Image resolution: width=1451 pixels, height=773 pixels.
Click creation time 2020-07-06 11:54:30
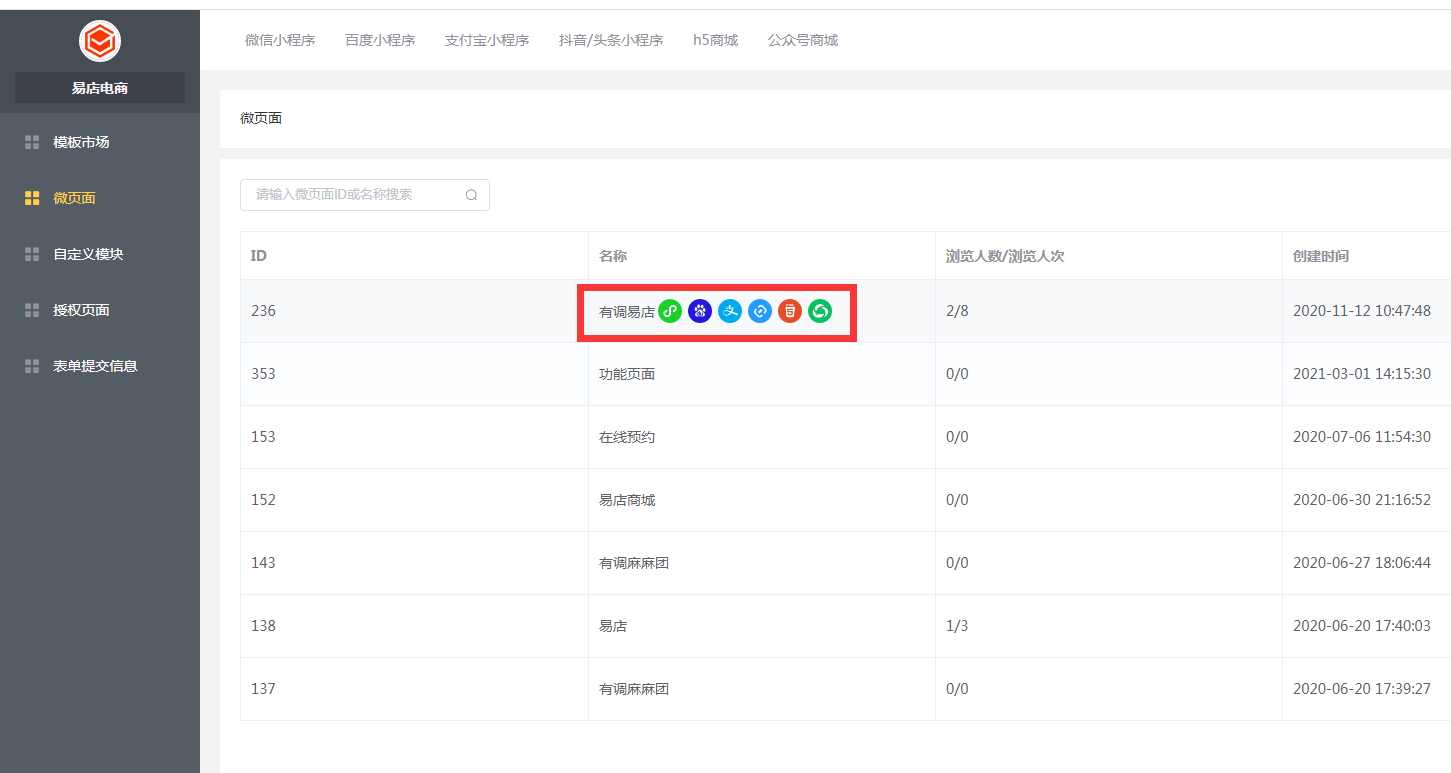[1362, 437]
